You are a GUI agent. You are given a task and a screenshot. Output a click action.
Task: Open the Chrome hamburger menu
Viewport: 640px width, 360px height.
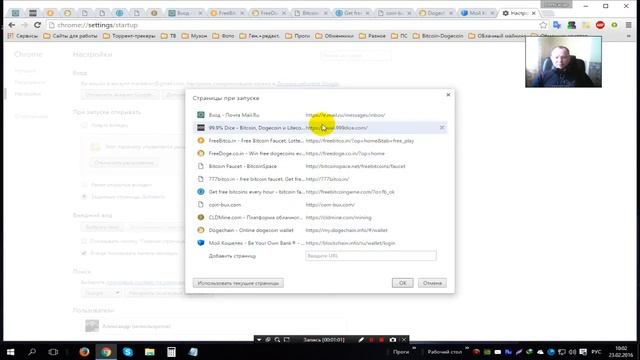click(629, 25)
